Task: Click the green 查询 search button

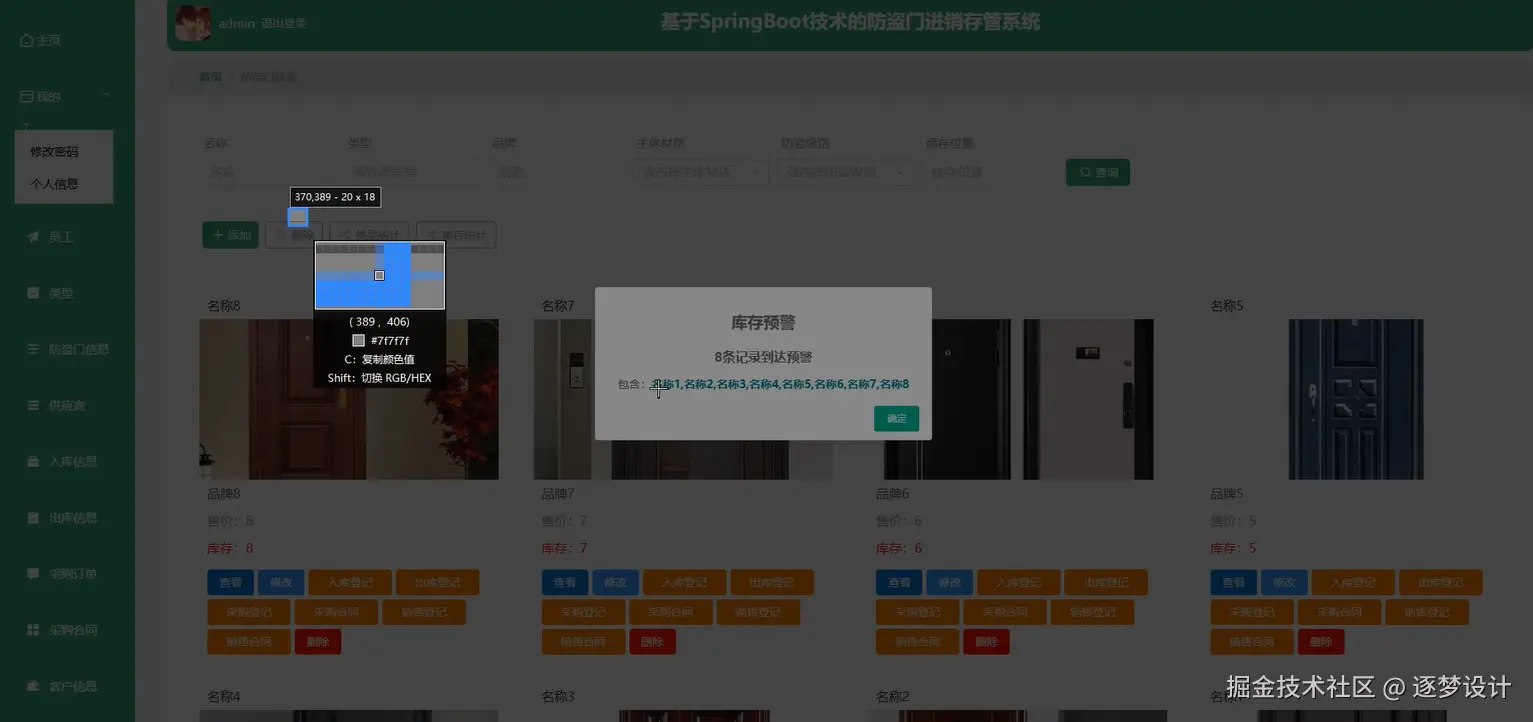Action: 1098,172
